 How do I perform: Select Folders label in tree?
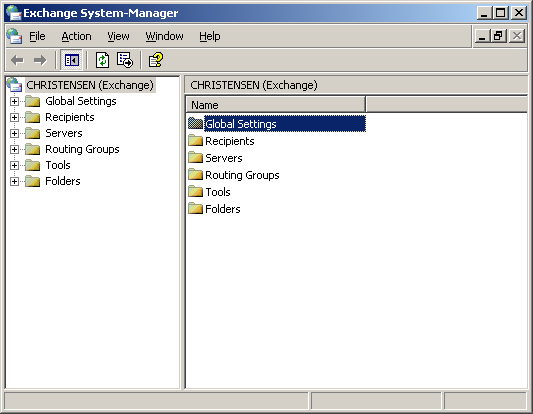(x=63, y=181)
